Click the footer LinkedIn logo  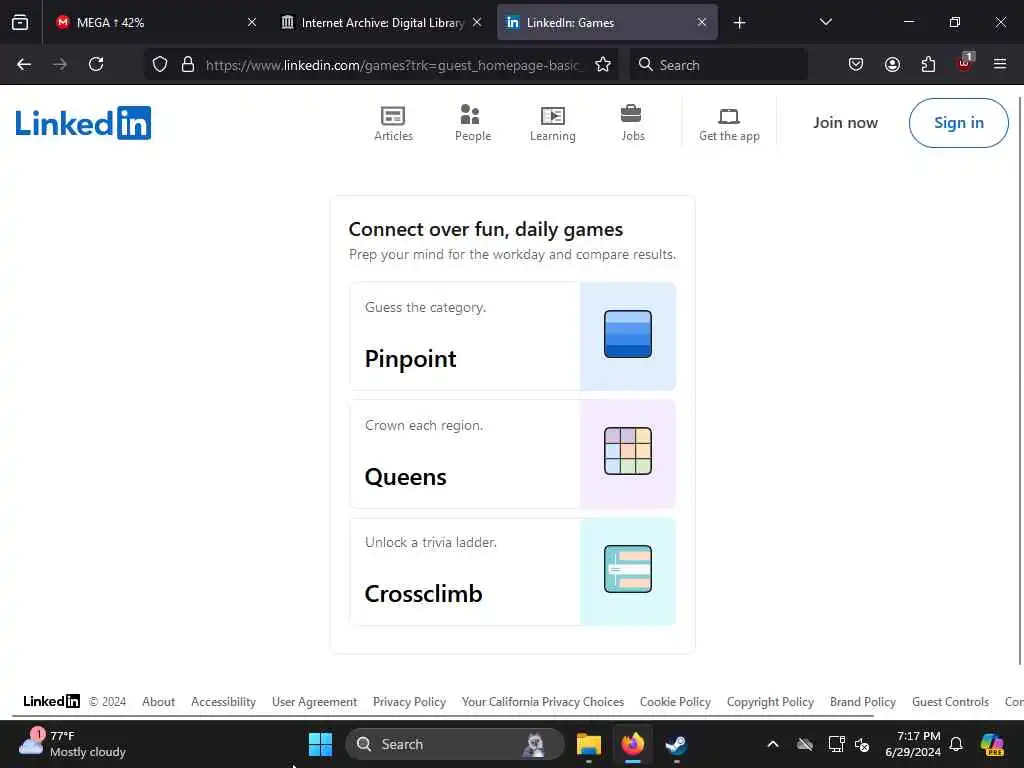click(x=52, y=701)
